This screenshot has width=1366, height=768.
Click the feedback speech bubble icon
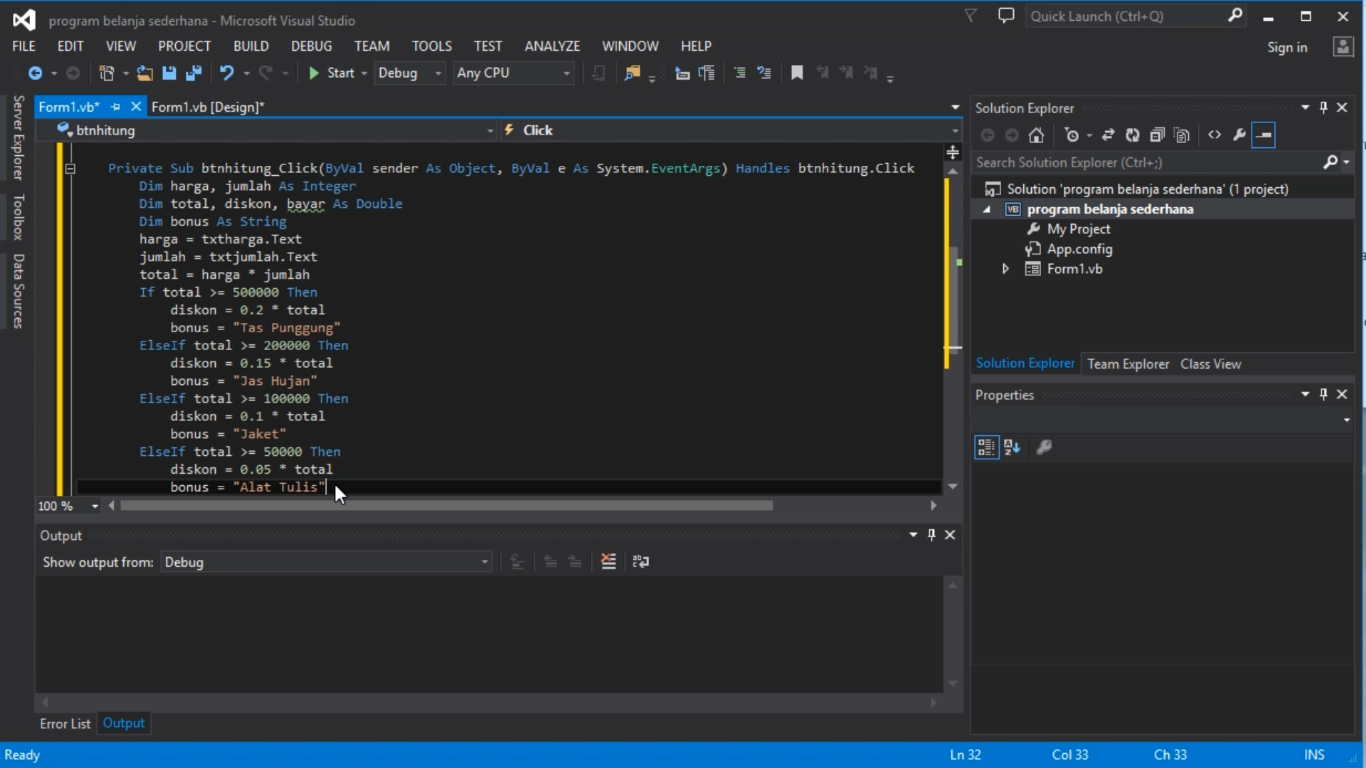[x=1006, y=15]
